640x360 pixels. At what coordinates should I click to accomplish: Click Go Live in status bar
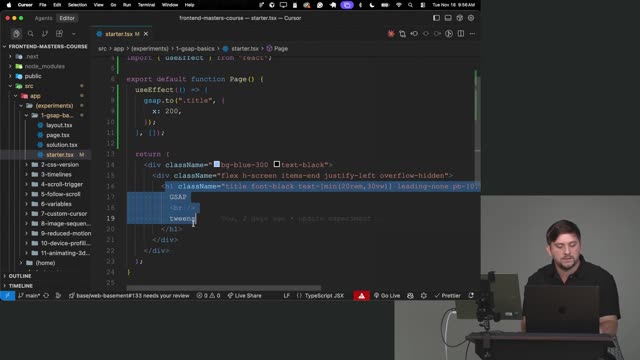(x=387, y=296)
